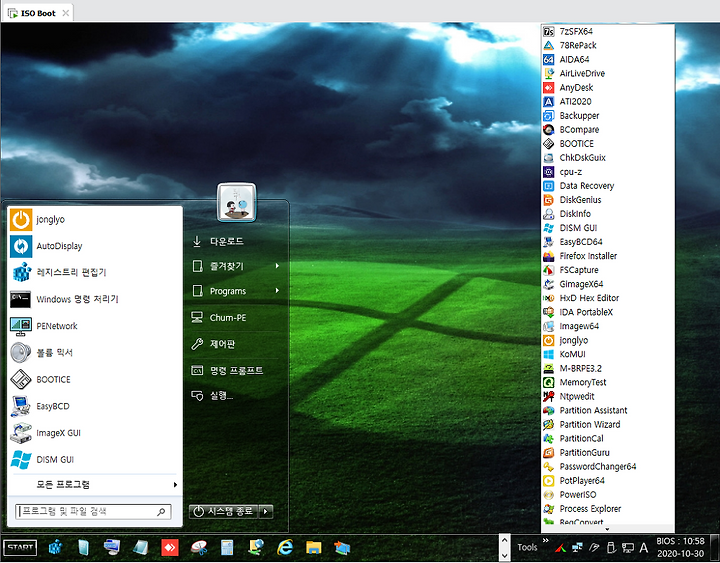The image size is (720, 563).
Task: Launch 7zSFX64 from the Tools list
Action: [608, 31]
